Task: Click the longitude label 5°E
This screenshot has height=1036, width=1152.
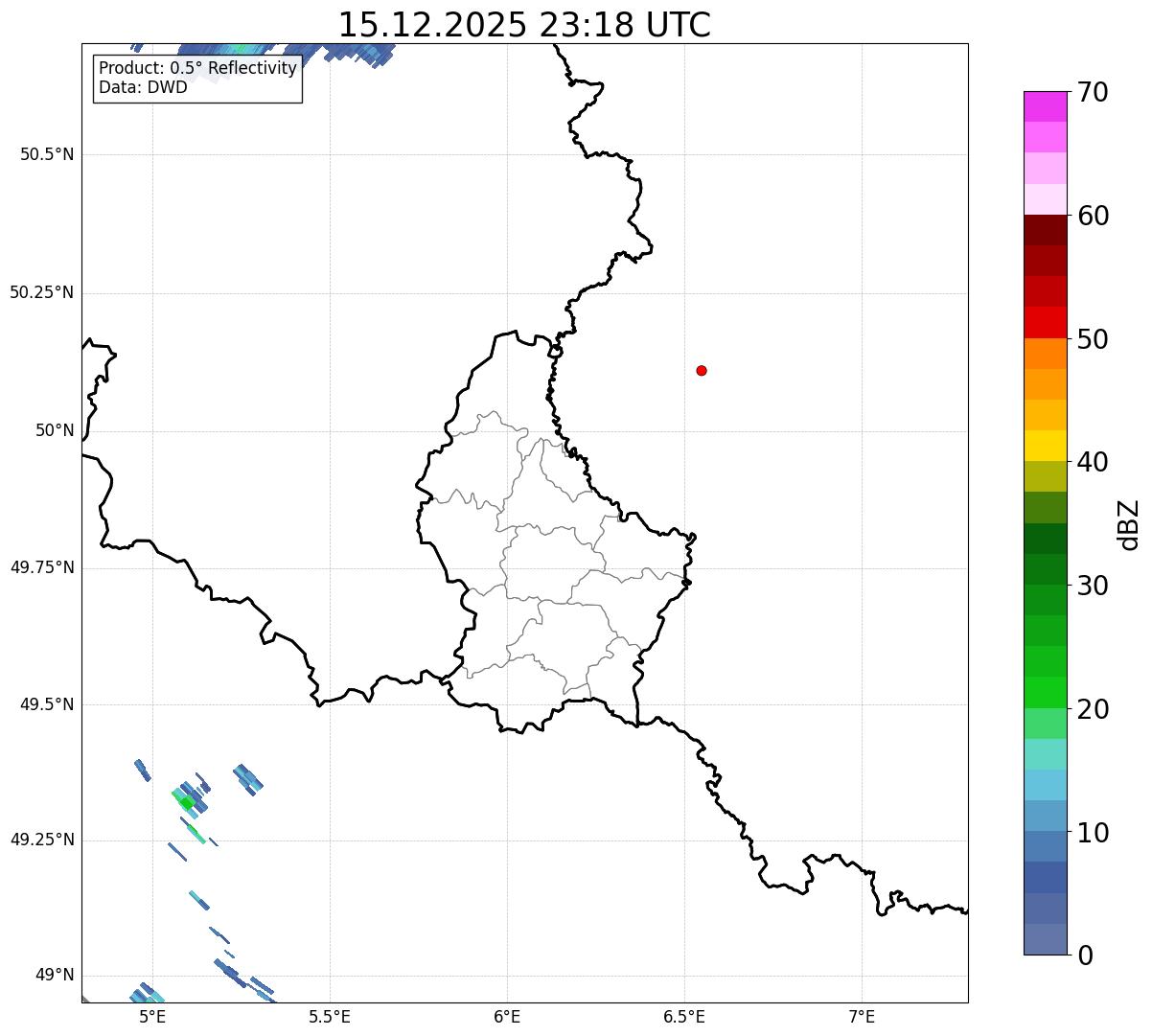Action: [152, 1016]
